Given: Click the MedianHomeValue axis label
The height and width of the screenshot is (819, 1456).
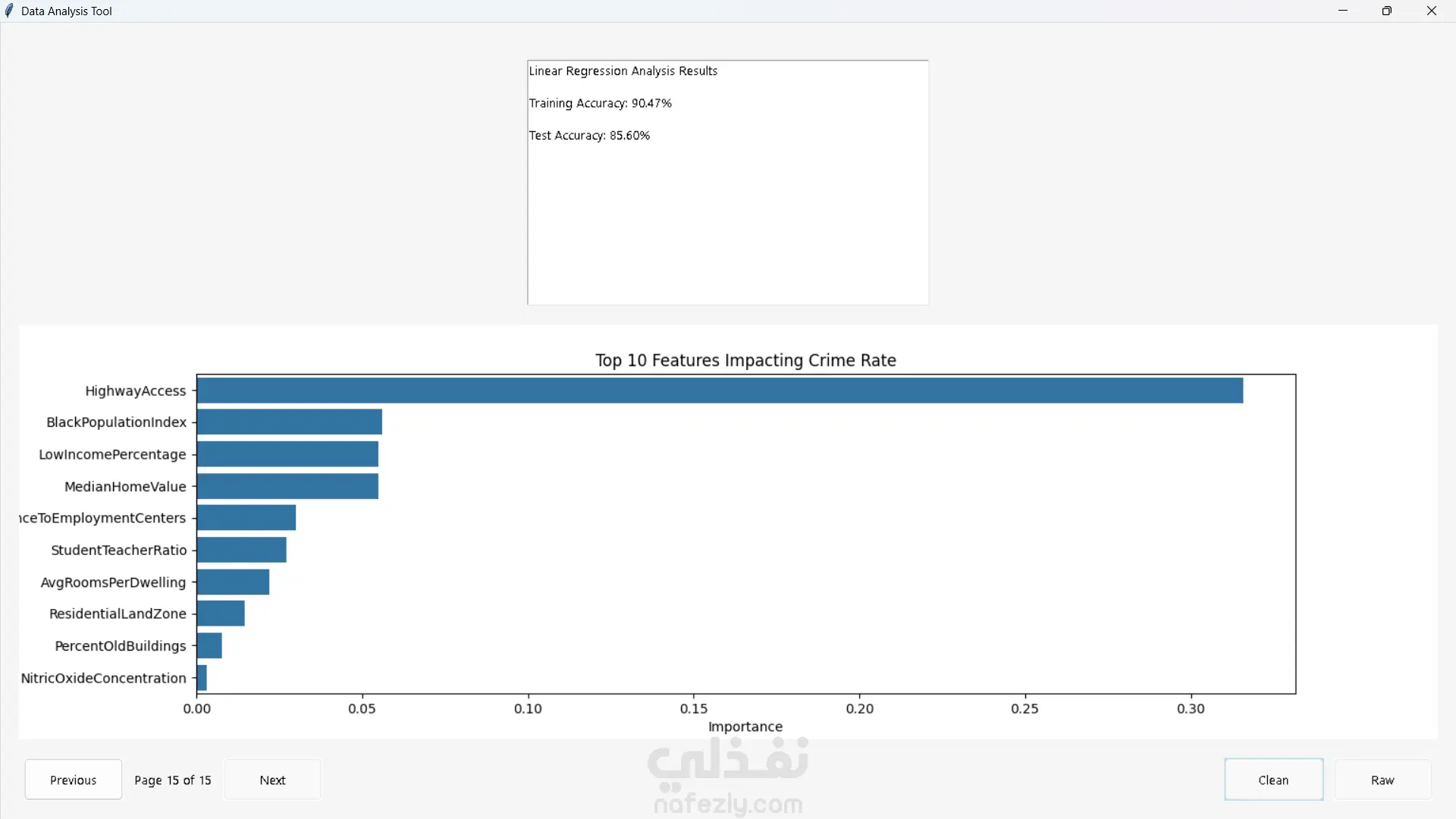Looking at the screenshot, I should [125, 486].
